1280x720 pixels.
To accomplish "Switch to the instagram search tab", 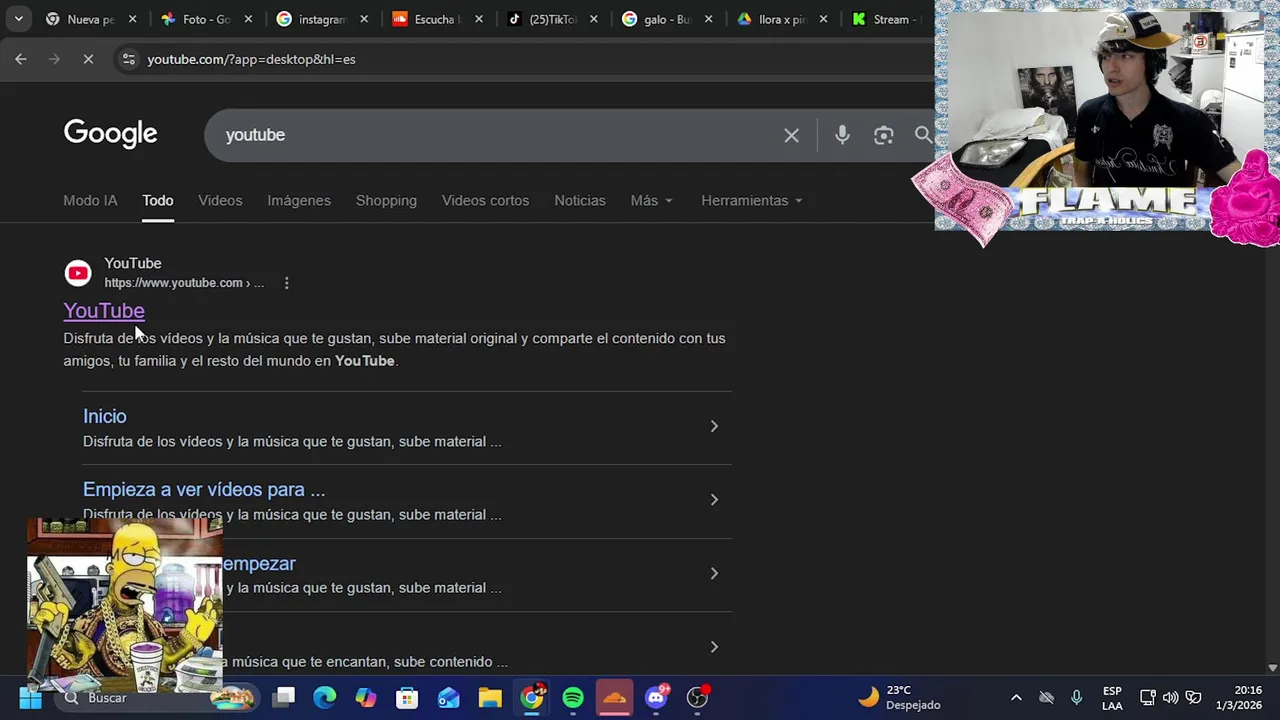I will click(322, 19).
